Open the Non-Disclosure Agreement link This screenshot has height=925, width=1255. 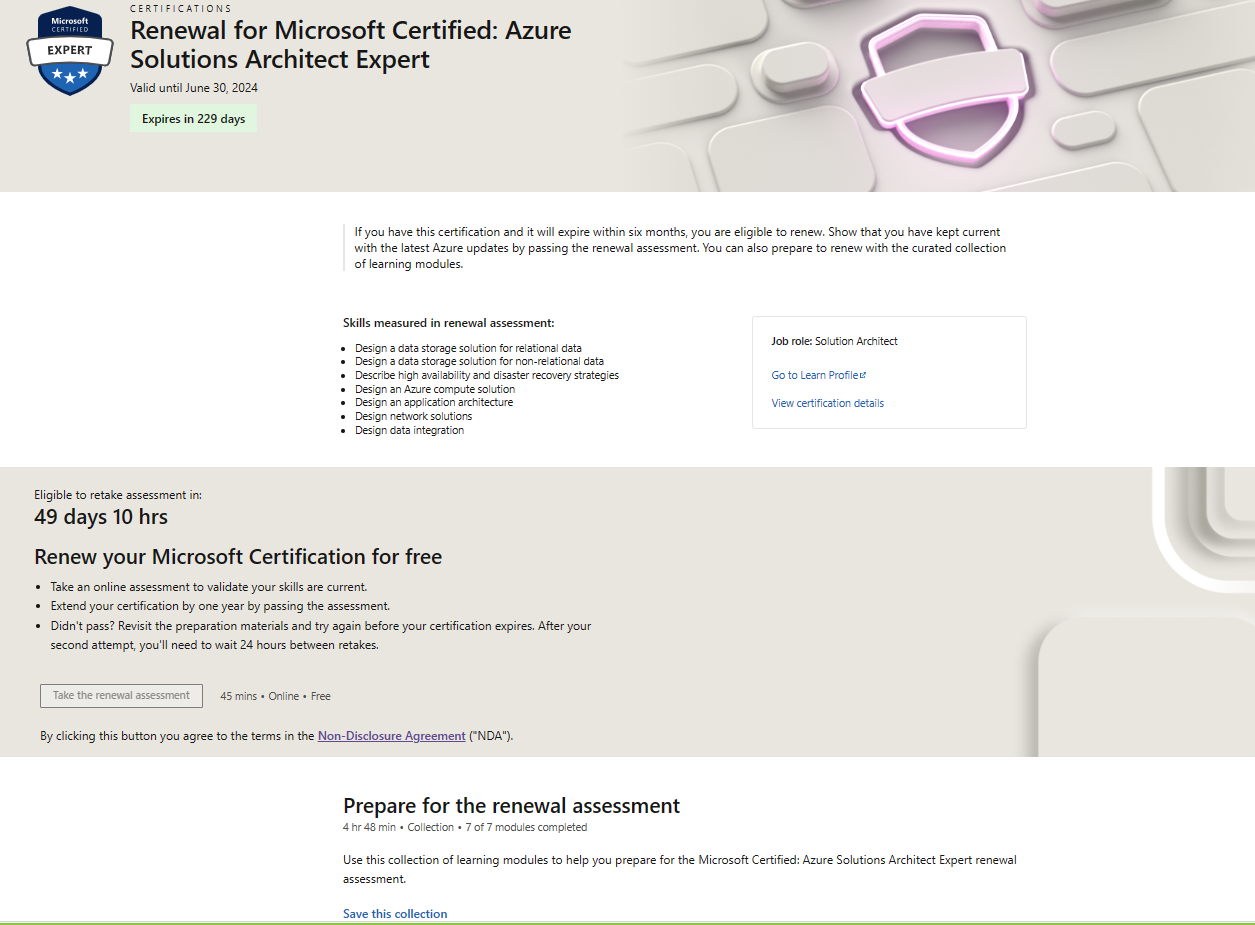pyautogui.click(x=392, y=736)
